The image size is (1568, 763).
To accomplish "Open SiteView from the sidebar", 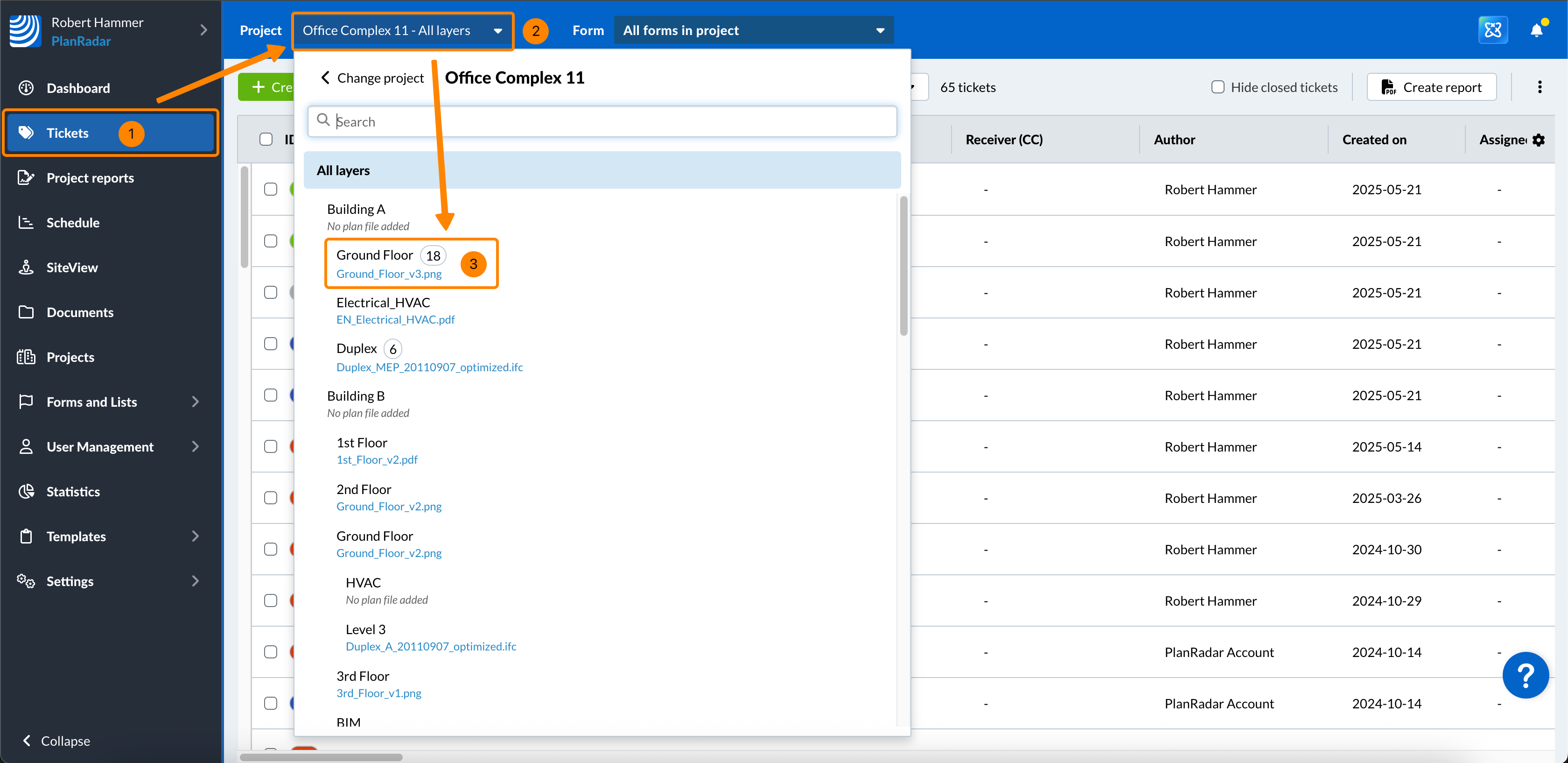I will [71, 267].
